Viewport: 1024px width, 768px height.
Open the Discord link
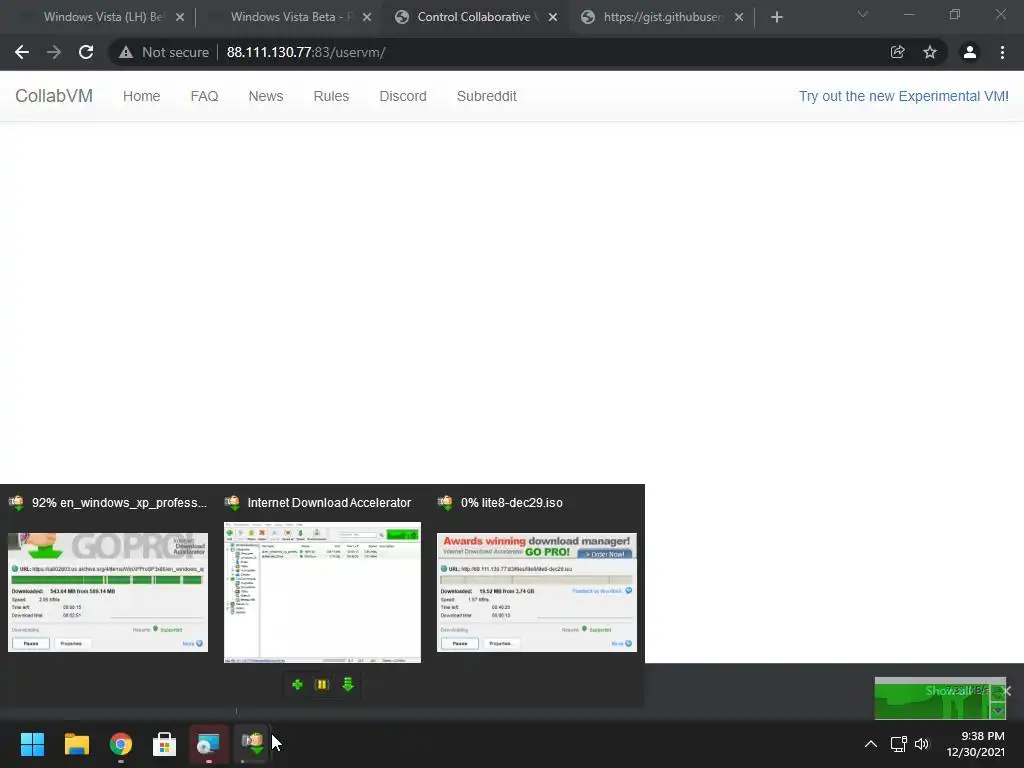coord(403,96)
